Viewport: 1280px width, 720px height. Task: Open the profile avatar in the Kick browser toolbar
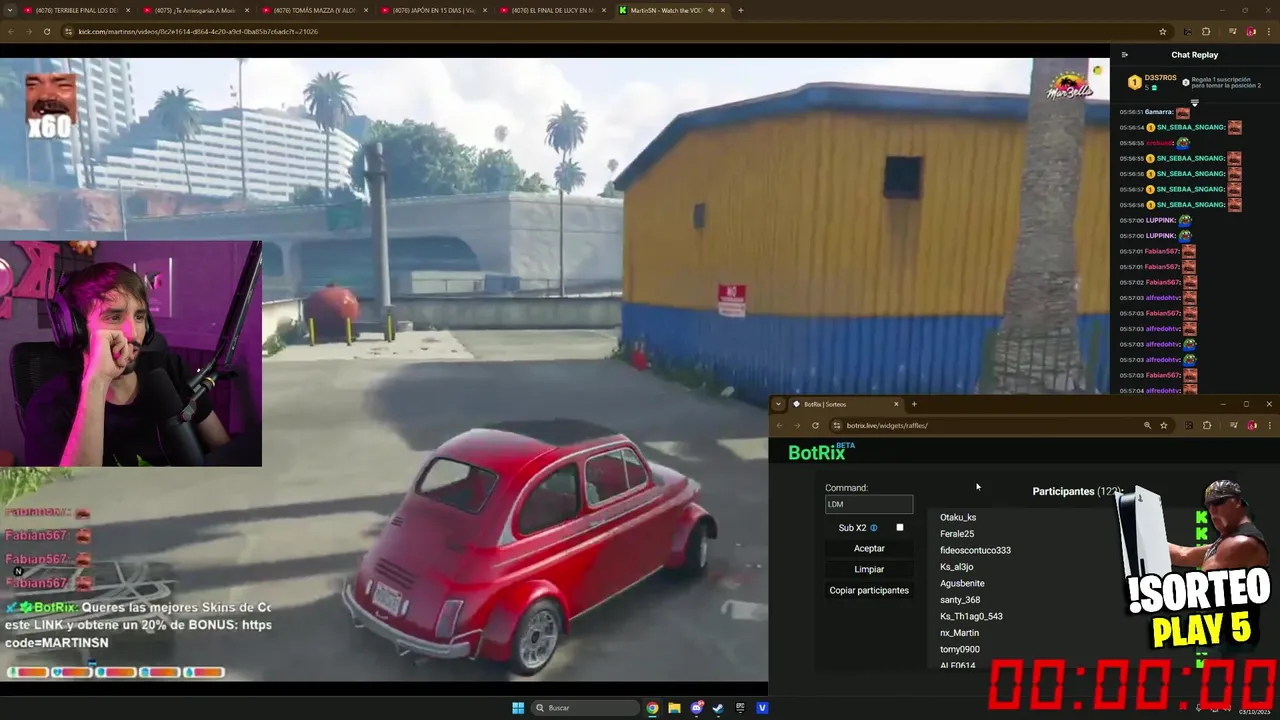[x=1251, y=31]
